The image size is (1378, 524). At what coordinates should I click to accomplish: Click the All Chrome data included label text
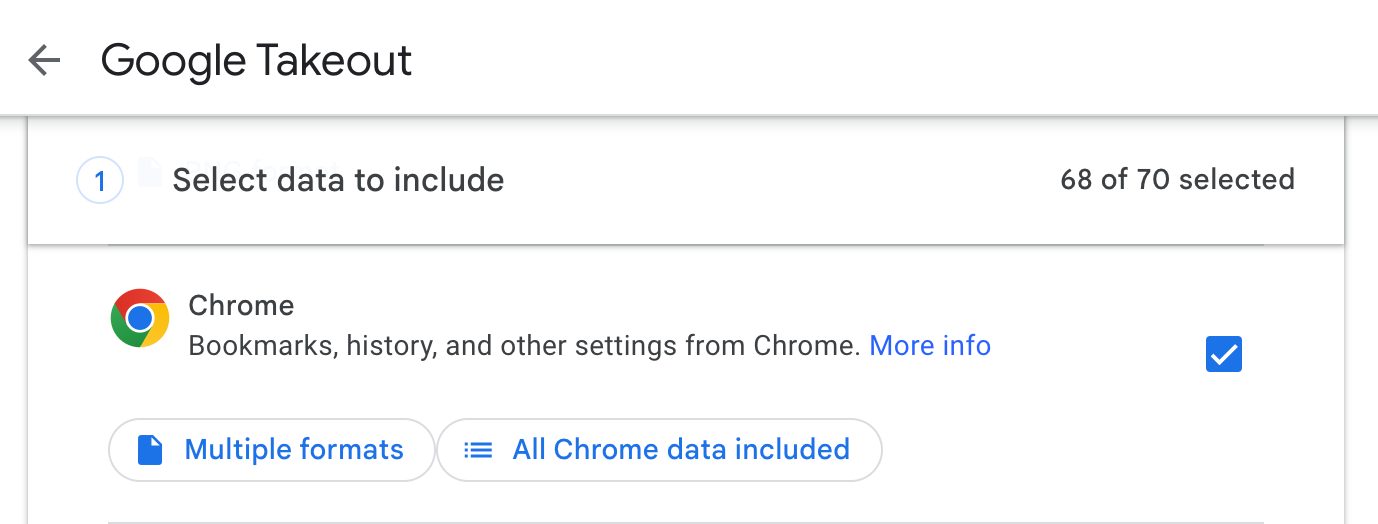pyautogui.click(x=681, y=450)
